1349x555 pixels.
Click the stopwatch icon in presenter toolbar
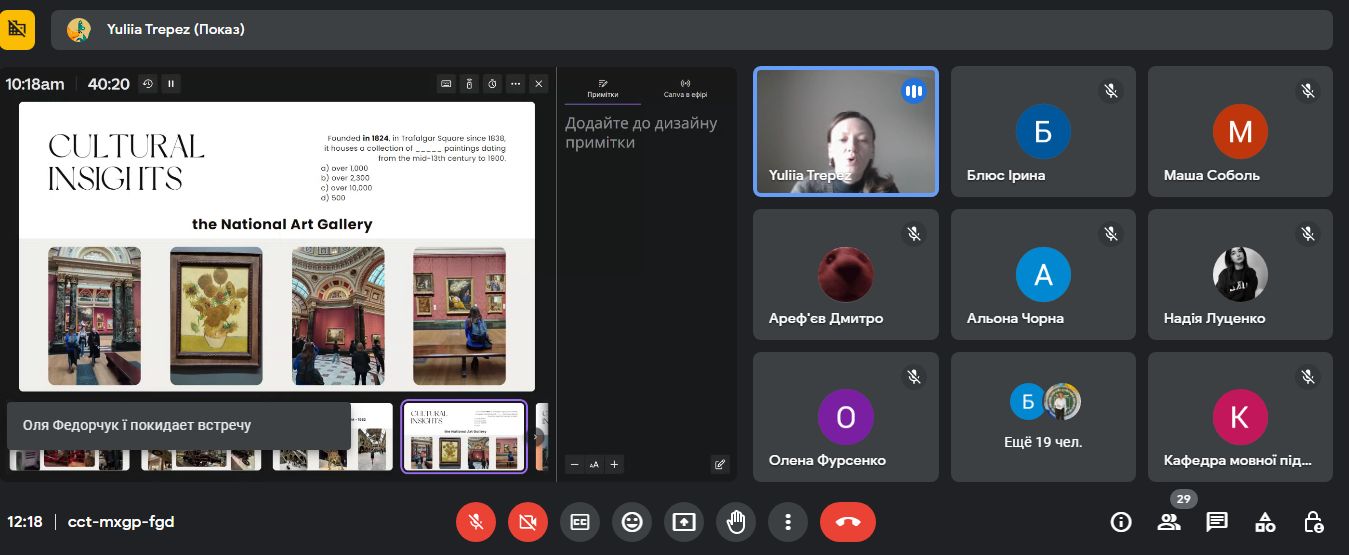coord(492,84)
